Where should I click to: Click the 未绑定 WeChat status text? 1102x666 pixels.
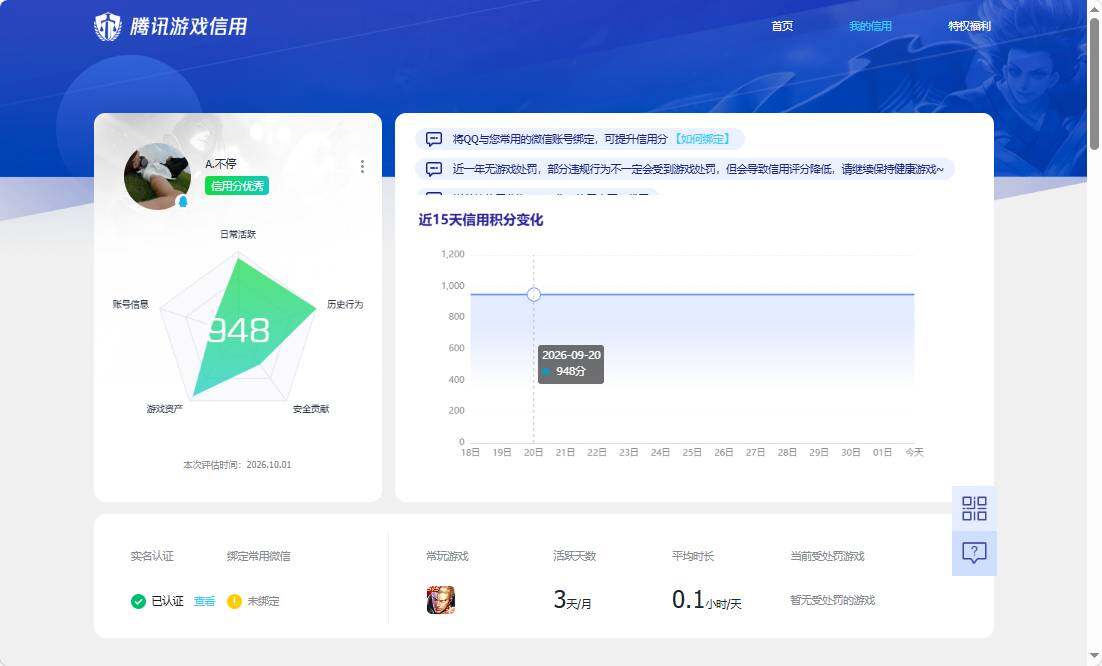point(264,601)
